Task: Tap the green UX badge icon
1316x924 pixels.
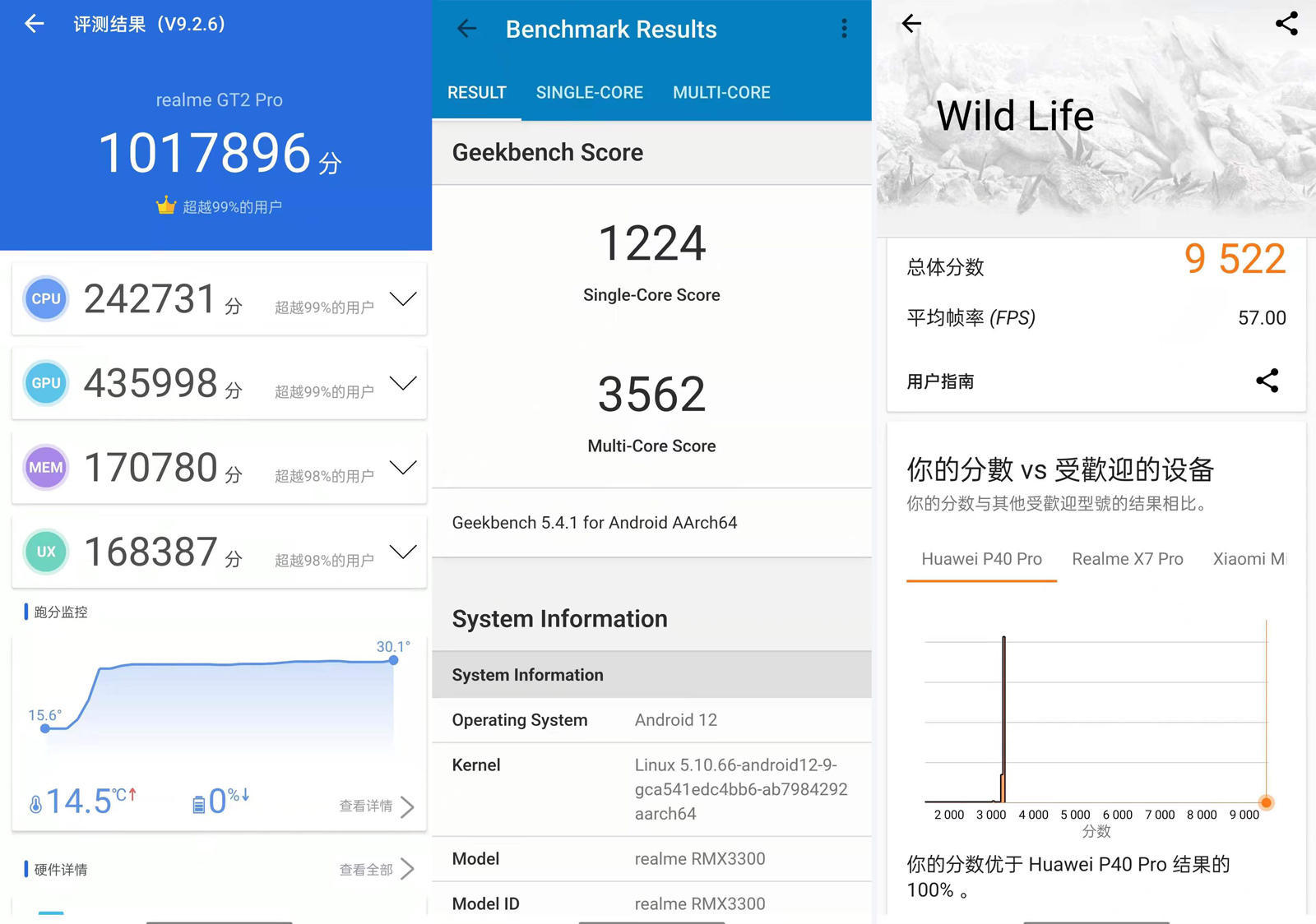Action: [46, 552]
